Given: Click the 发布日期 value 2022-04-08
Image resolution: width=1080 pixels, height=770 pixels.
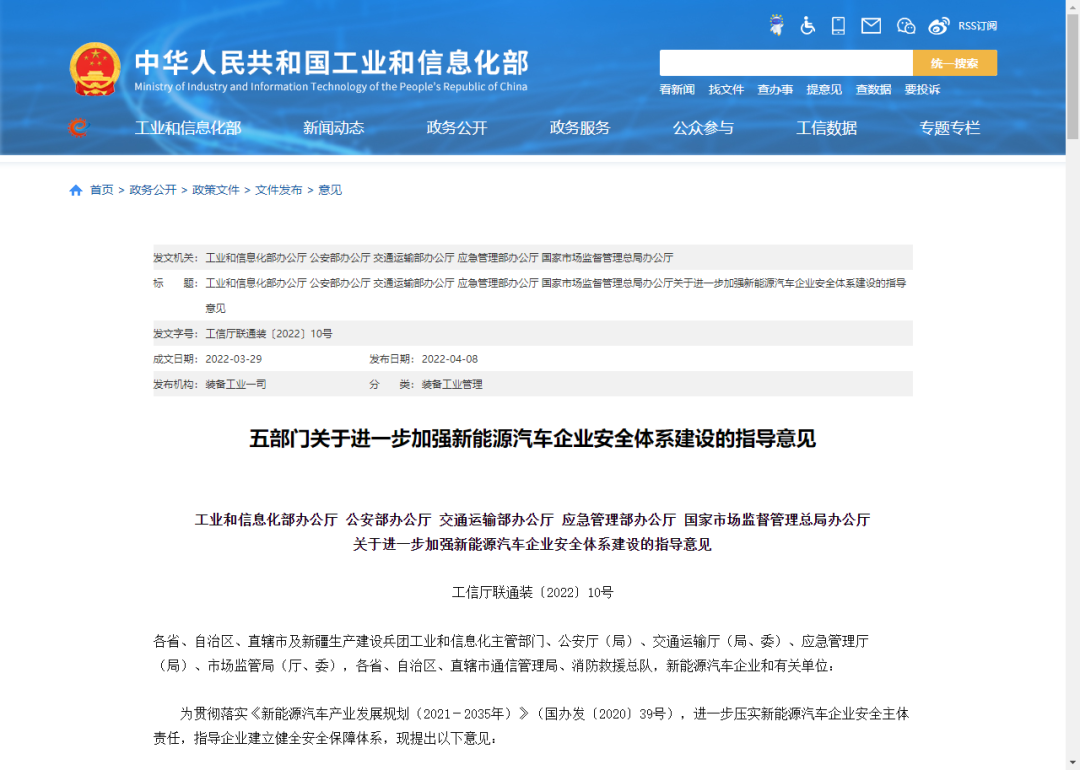Looking at the screenshot, I should click(x=450, y=360).
